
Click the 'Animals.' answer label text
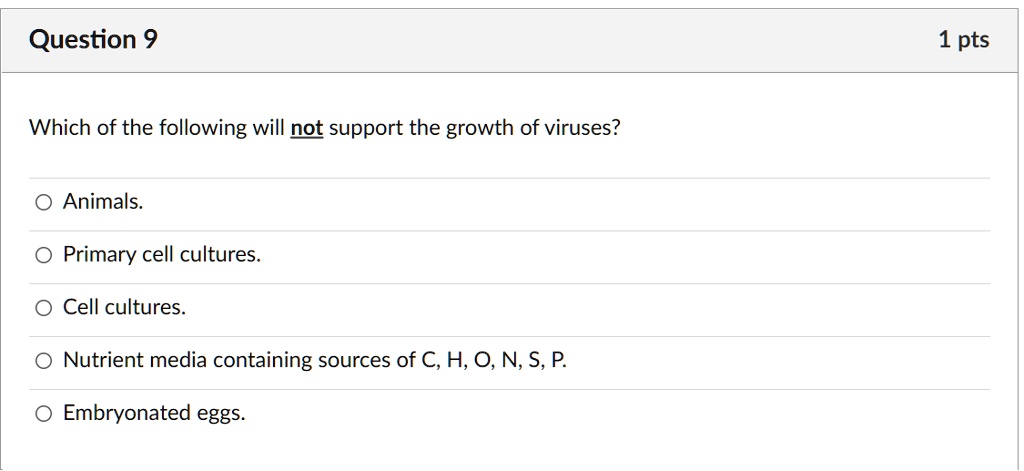103,202
